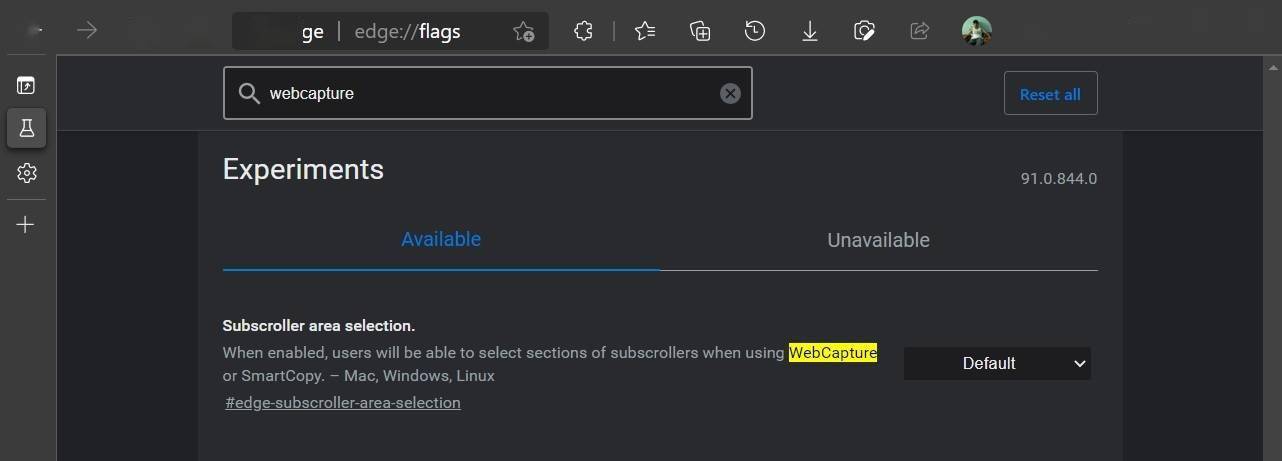The height and width of the screenshot is (461, 1282).
Task: Click the Web capture toolbar icon
Action: (x=865, y=31)
